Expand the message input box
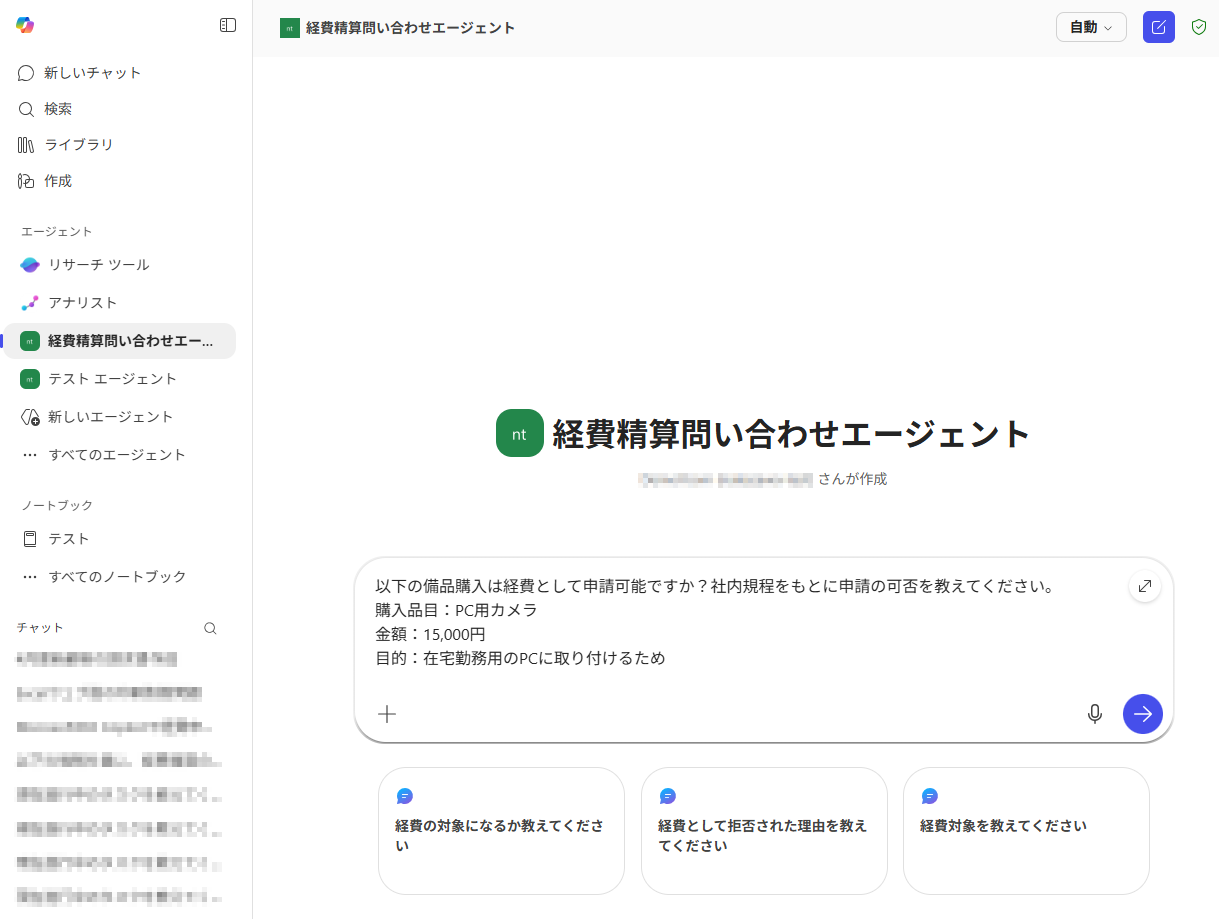Screen dimensions: 1219x919 pyautogui.click(x=1145, y=586)
